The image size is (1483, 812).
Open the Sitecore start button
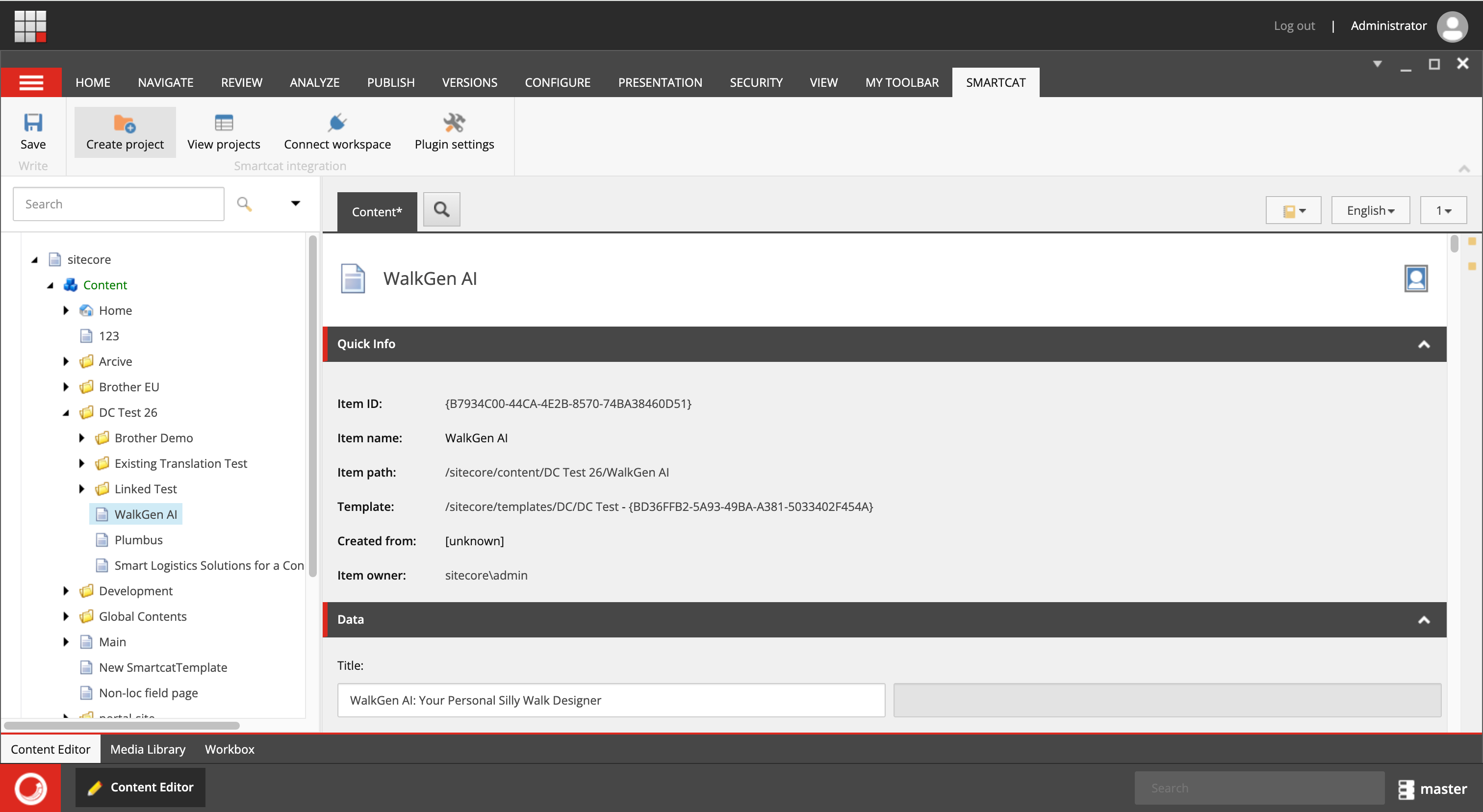[30, 788]
